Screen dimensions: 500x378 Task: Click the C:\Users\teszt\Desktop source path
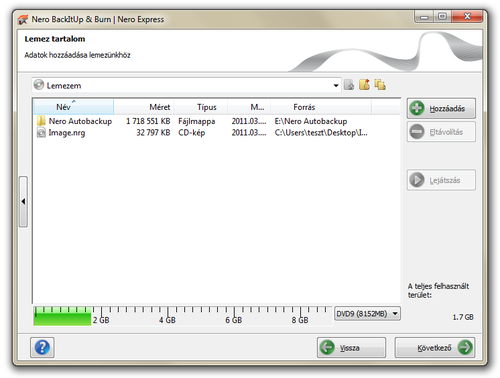[x=321, y=133]
